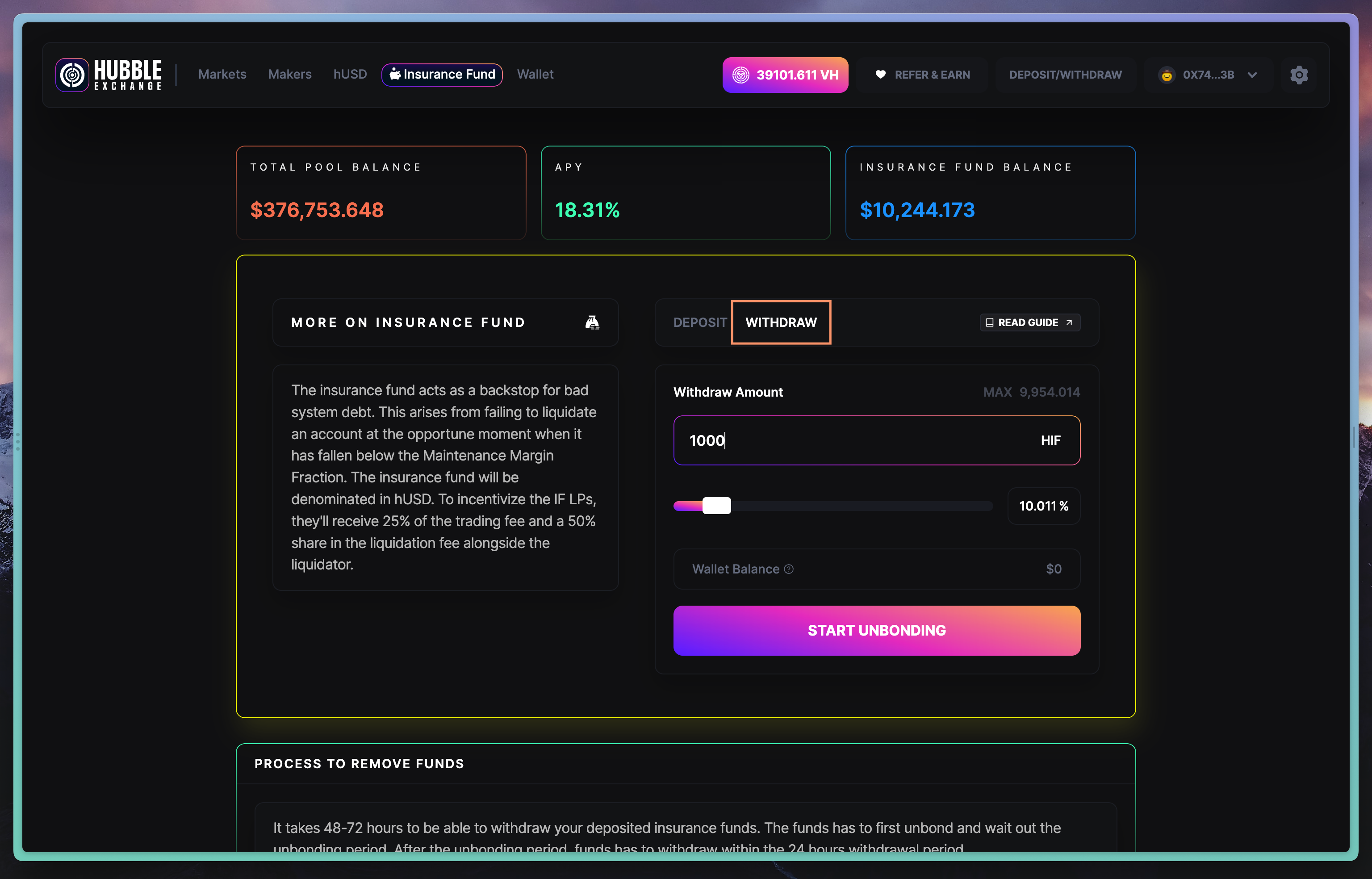Click the More On Insurance Fund heading
The height and width of the screenshot is (879, 1372).
click(x=409, y=322)
